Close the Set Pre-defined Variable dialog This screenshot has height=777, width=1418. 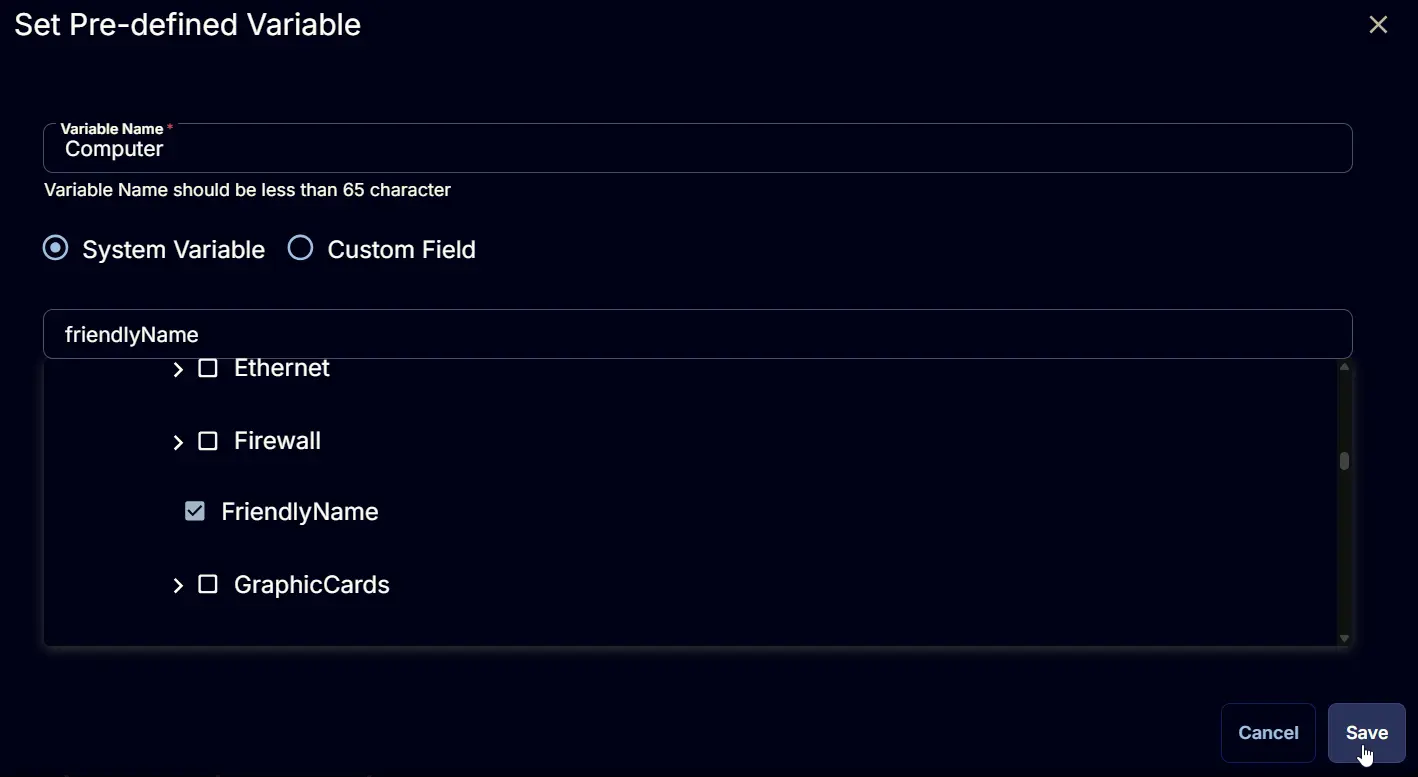(1378, 25)
